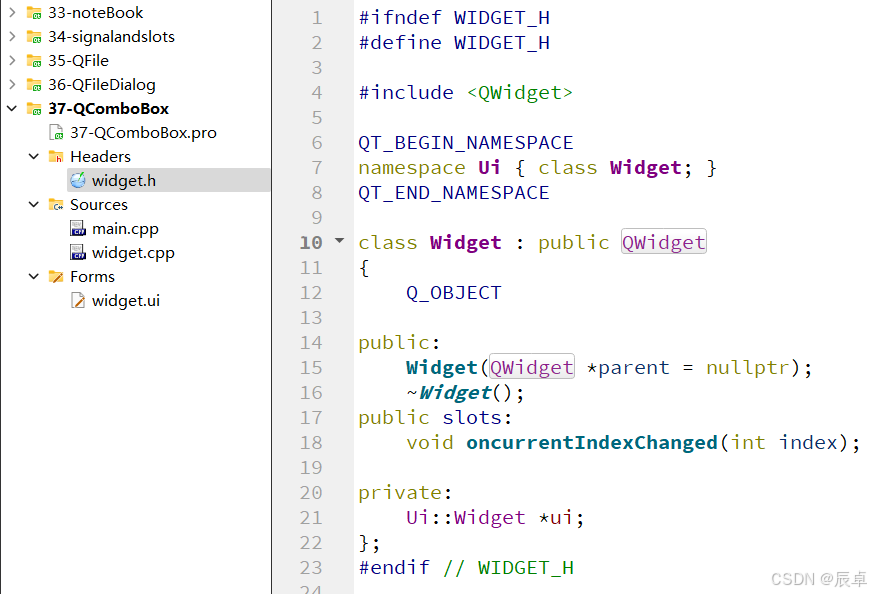Click the '#ifndef WIDGET_H' code line
Viewport: 871px width, 594px height.
[x=454, y=18]
